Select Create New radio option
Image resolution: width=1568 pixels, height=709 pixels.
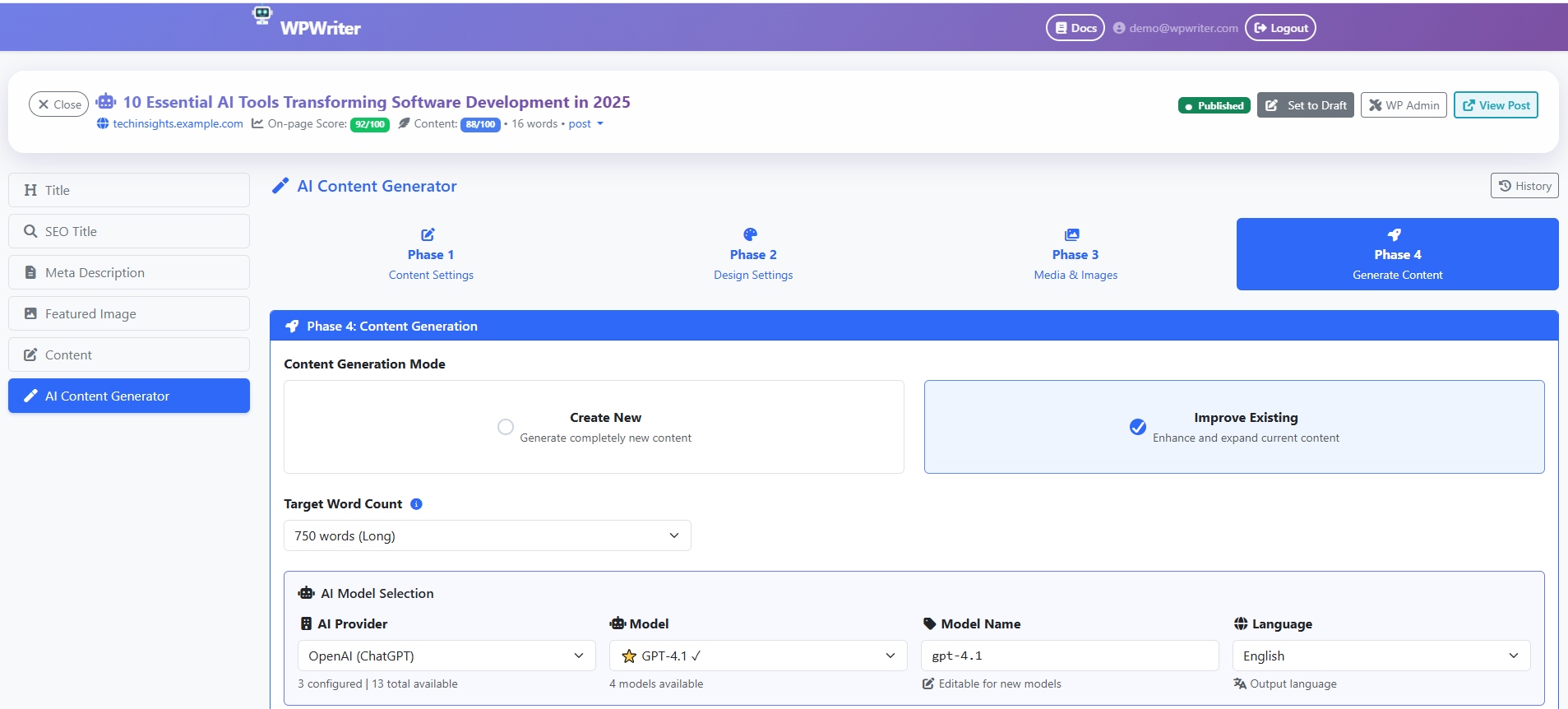[506, 427]
